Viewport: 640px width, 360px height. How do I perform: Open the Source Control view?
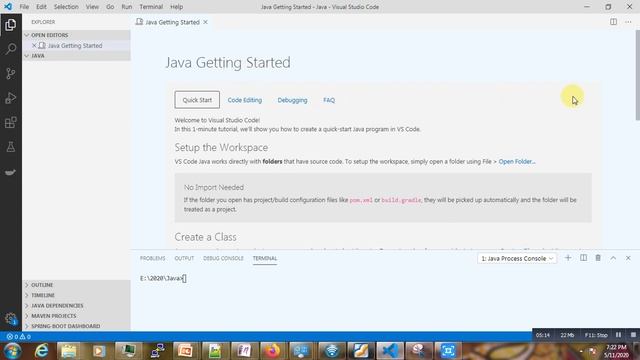(11, 73)
